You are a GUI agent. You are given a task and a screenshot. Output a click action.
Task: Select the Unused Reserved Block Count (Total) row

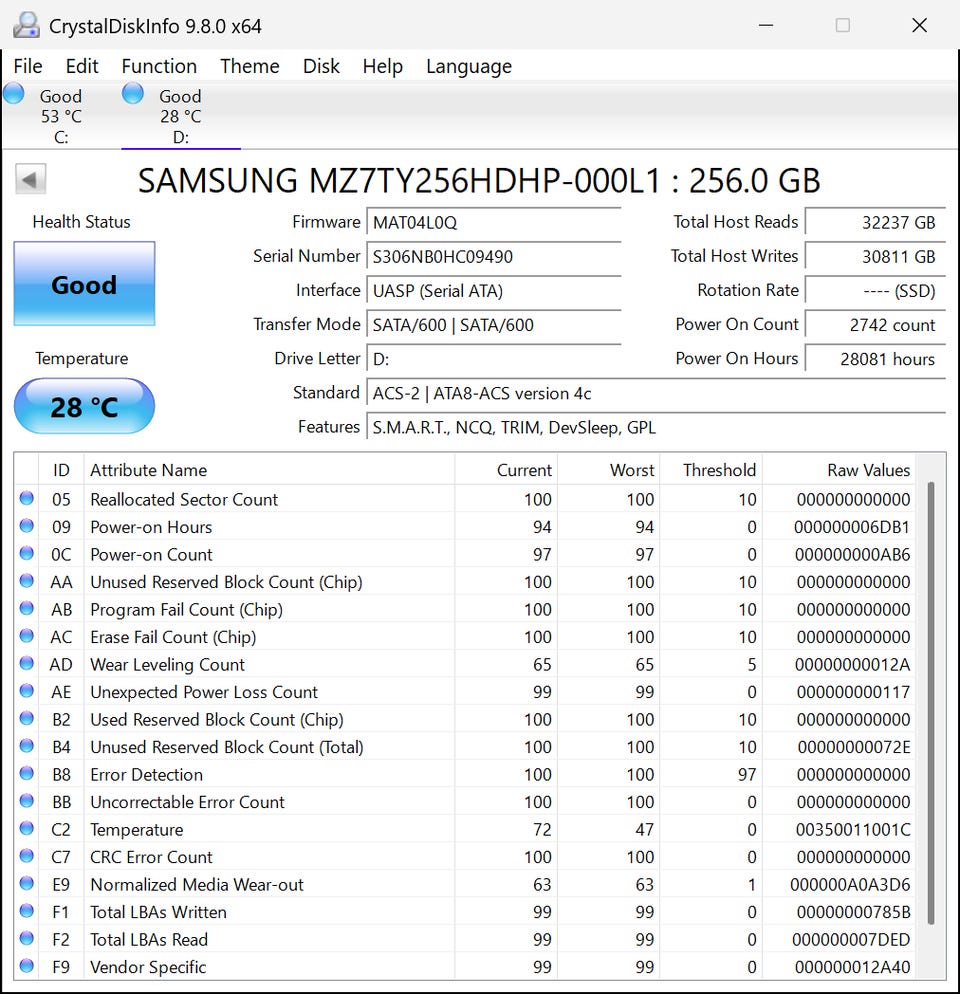465,746
